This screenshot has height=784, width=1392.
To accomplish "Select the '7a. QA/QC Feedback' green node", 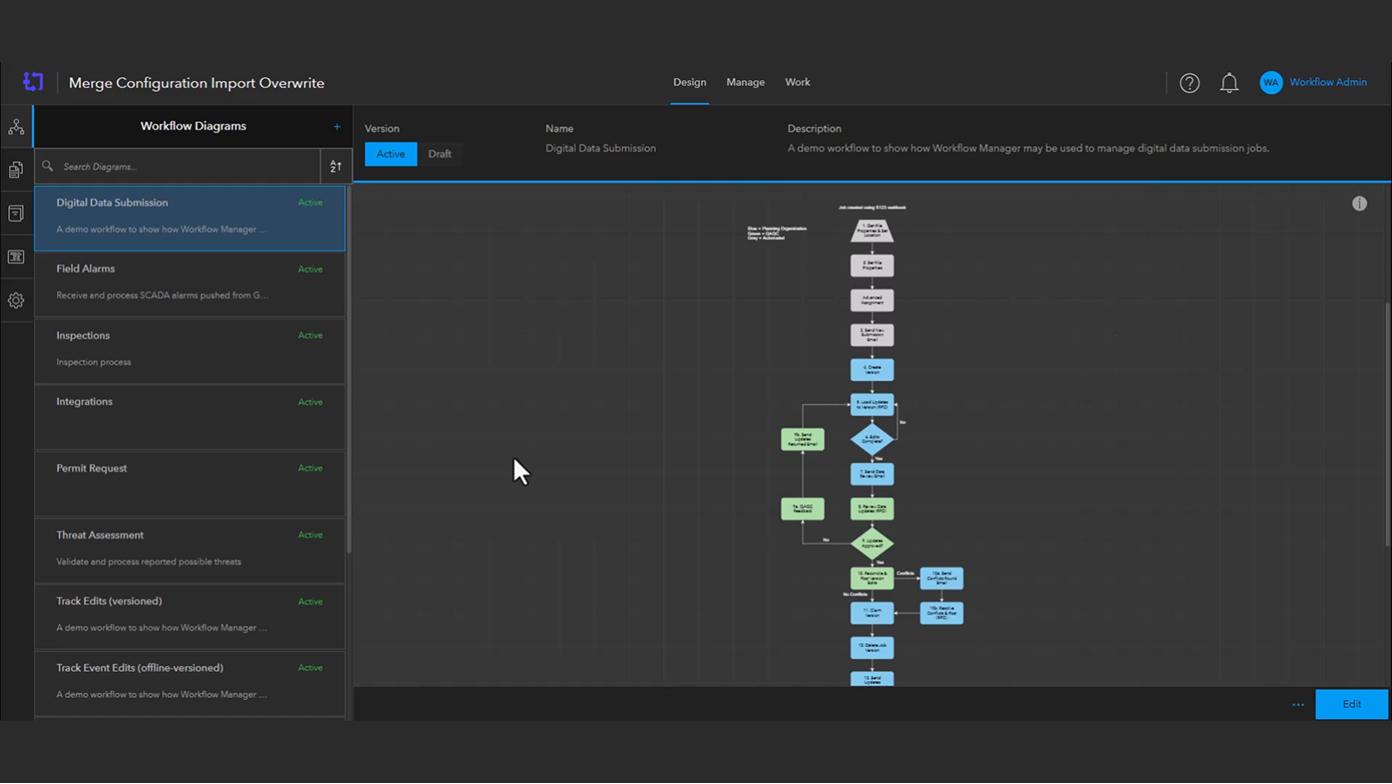I will click(x=803, y=509).
